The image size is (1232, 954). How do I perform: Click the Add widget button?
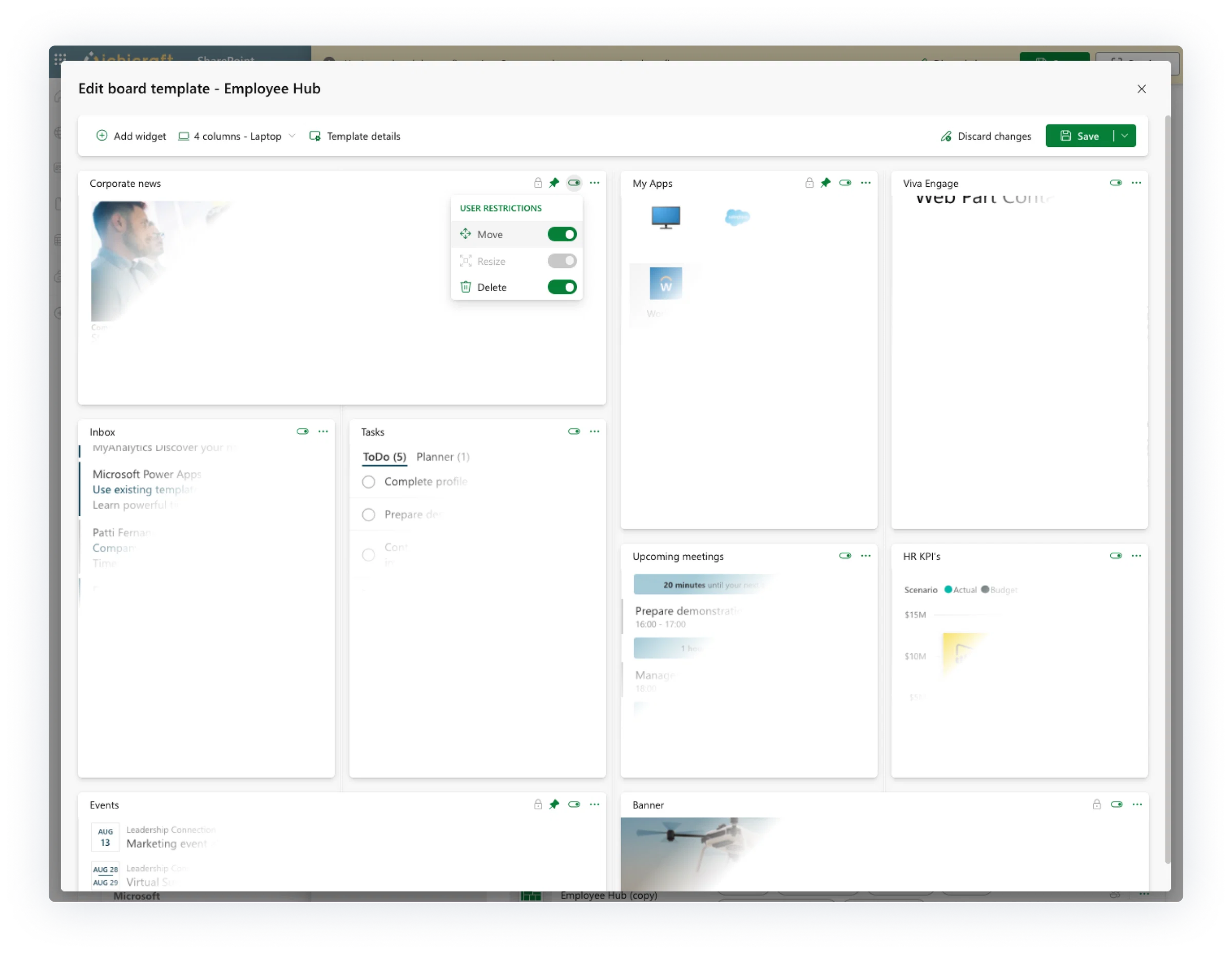[x=131, y=136]
